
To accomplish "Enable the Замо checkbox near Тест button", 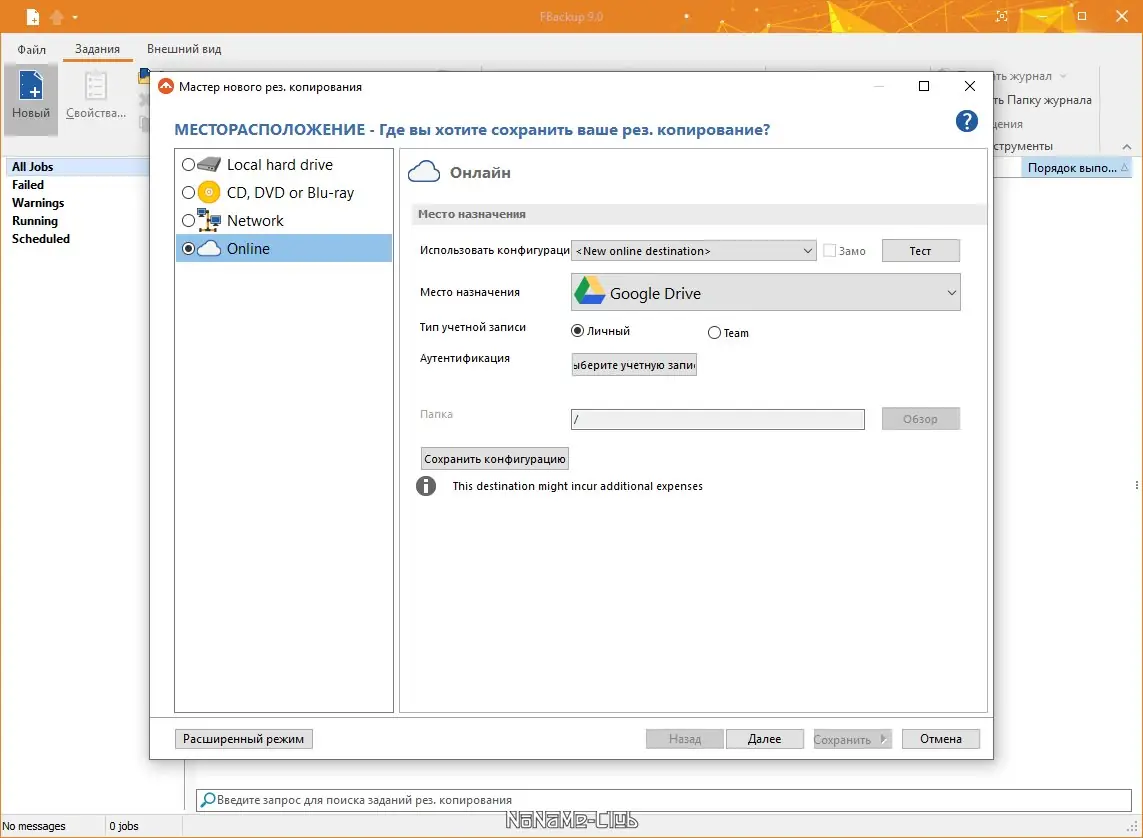I will (828, 251).
